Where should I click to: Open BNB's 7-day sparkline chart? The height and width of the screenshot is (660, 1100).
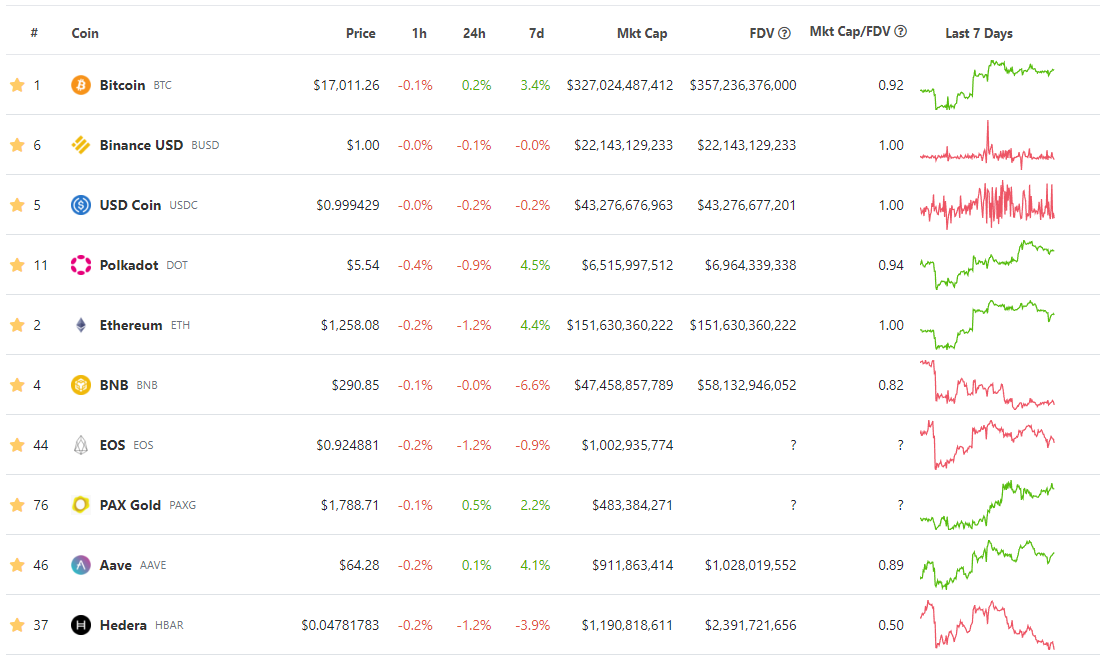987,385
